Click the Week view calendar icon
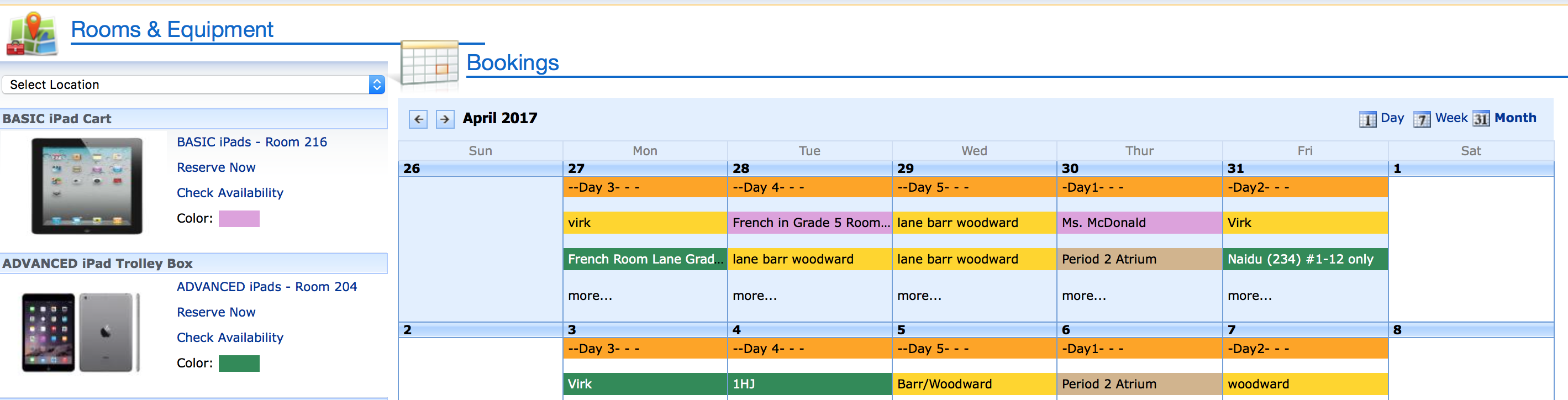The width and height of the screenshot is (1568, 400). 1421,119
